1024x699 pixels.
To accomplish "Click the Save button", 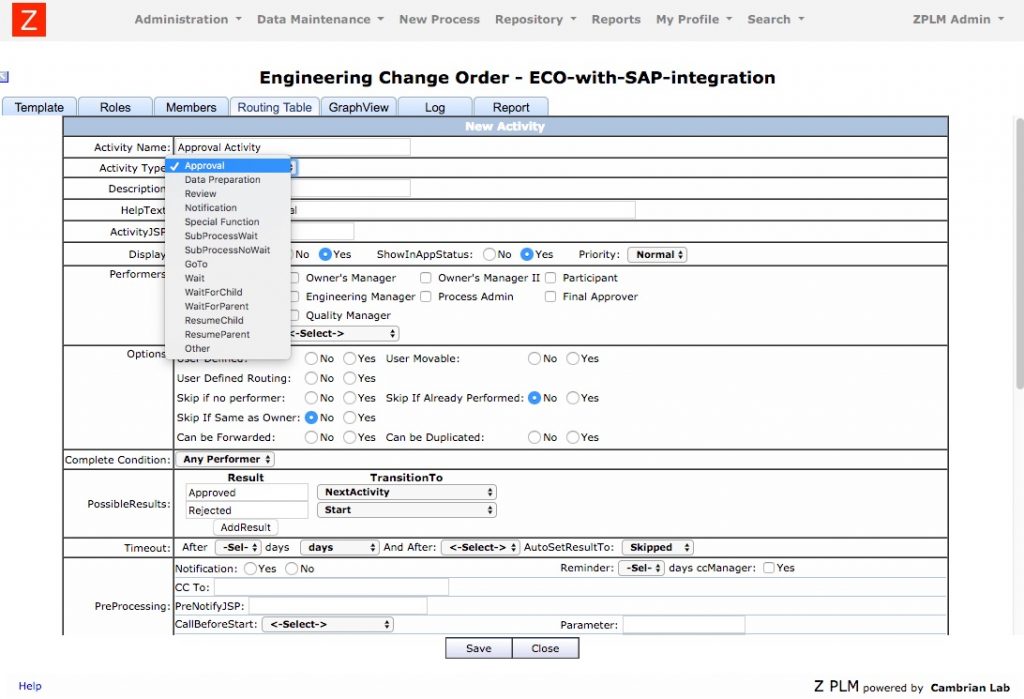I will pos(477,647).
